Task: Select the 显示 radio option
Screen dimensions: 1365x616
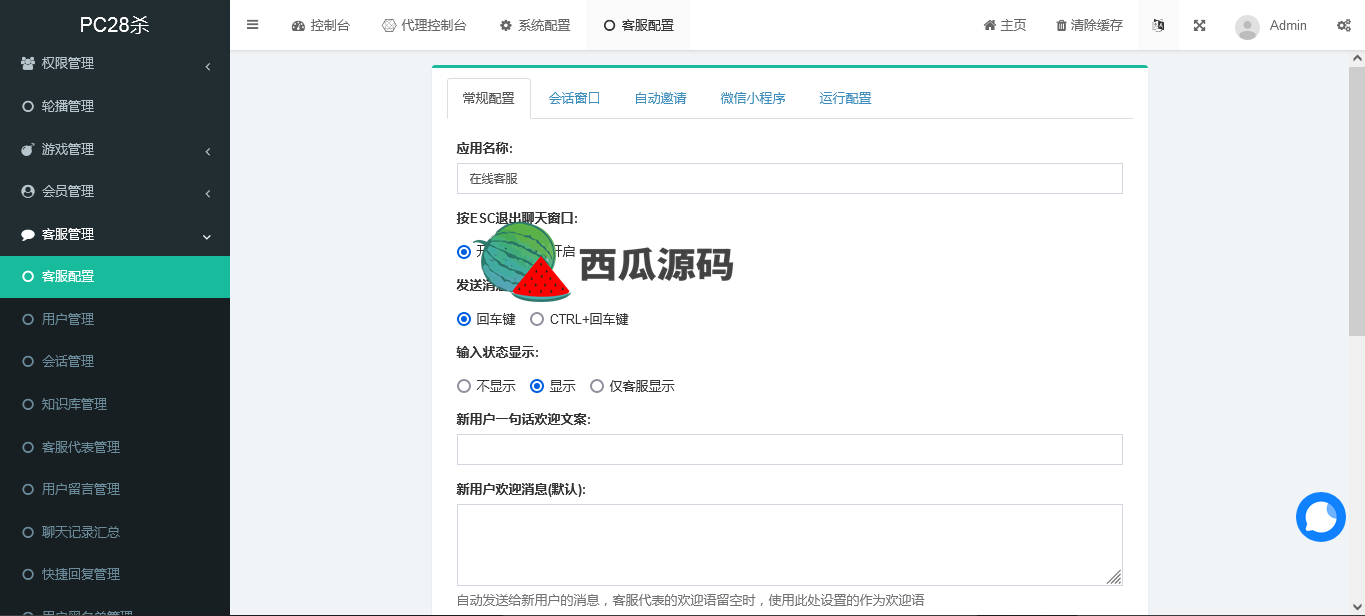Action: point(537,386)
